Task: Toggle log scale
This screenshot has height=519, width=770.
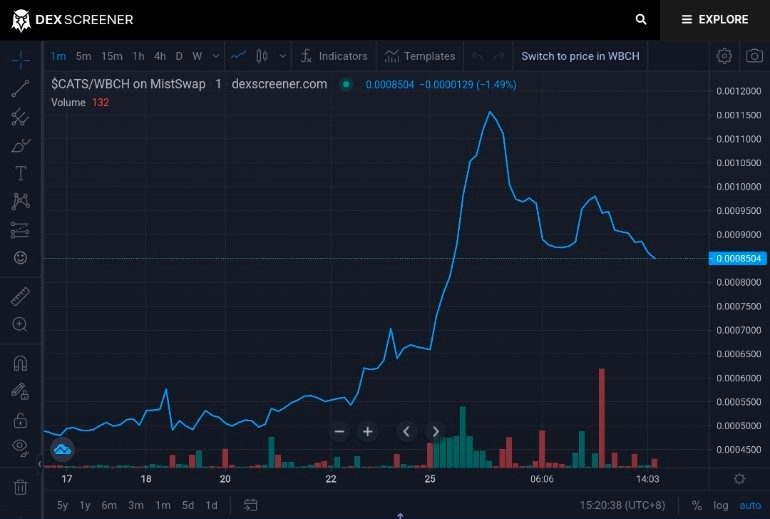Action: (x=721, y=505)
